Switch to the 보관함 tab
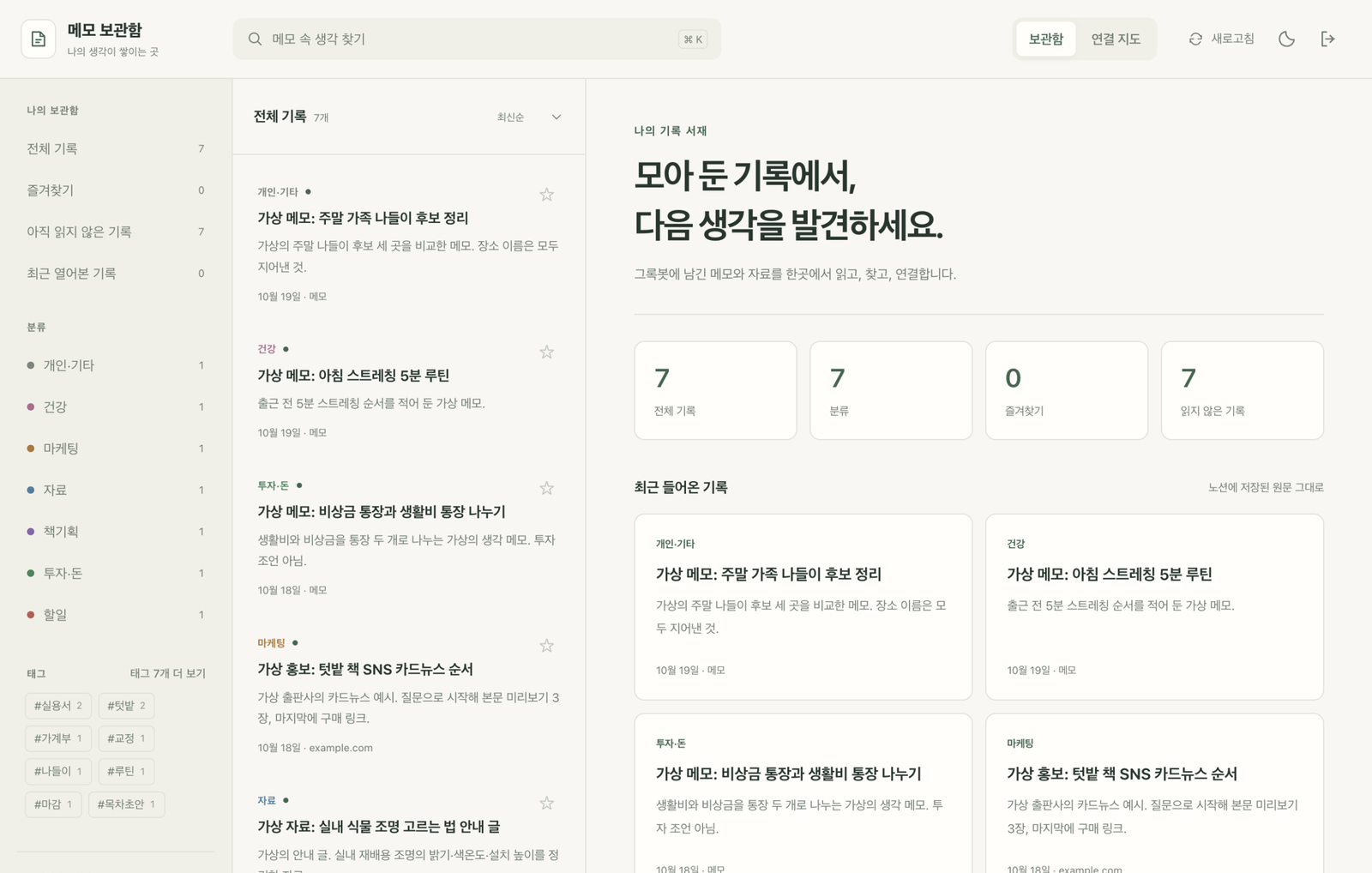This screenshot has height=873, width=1372. [x=1045, y=39]
